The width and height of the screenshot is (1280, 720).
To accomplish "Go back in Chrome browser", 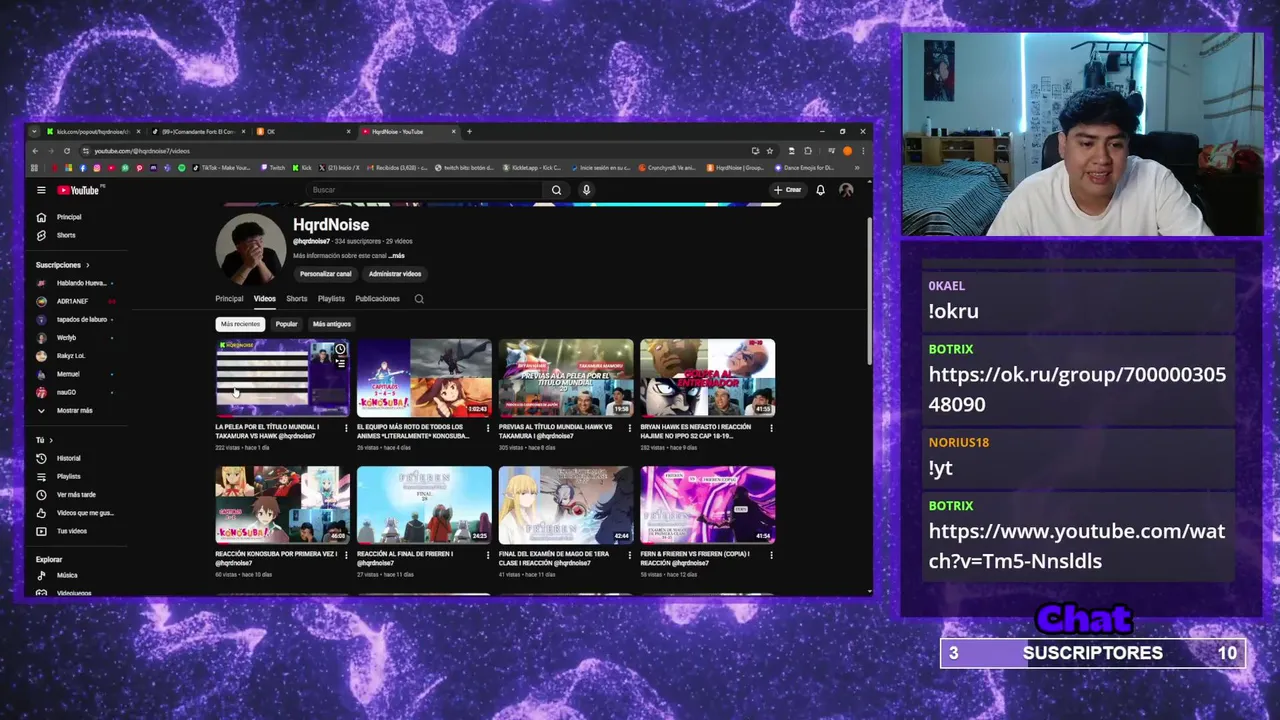I will tap(35, 151).
